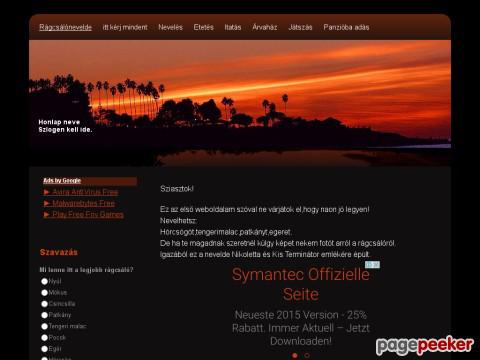Choose the Mókus radio button

click(44, 293)
